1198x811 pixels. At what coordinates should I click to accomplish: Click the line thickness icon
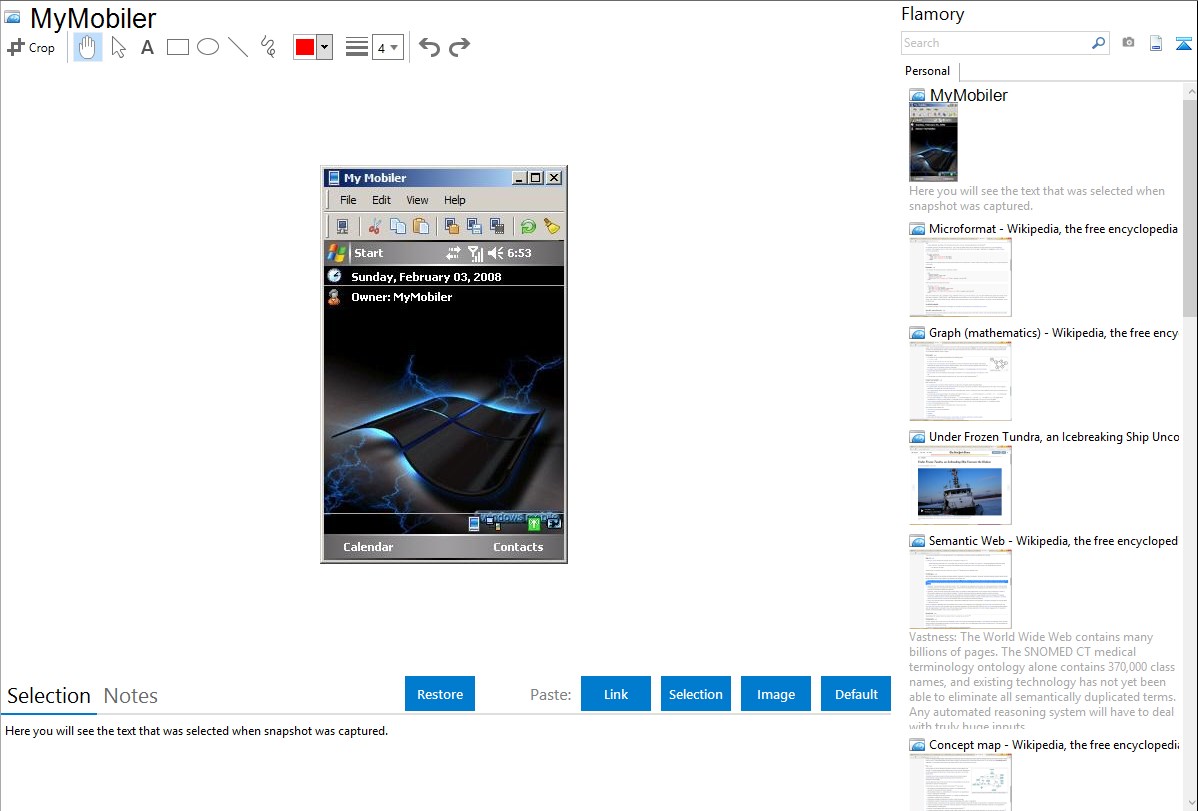(x=357, y=47)
